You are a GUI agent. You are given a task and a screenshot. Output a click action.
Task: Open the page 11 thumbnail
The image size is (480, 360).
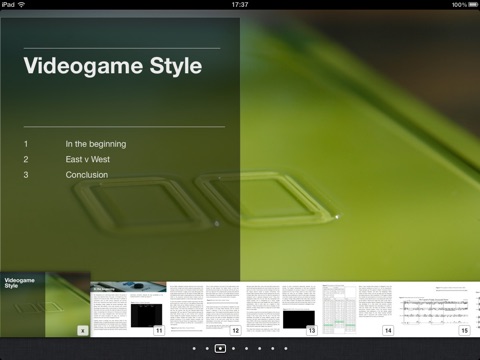point(128,309)
